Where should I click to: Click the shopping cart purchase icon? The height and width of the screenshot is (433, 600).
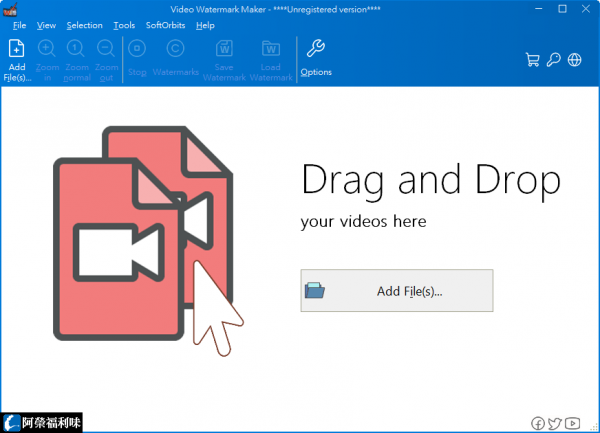[532, 60]
